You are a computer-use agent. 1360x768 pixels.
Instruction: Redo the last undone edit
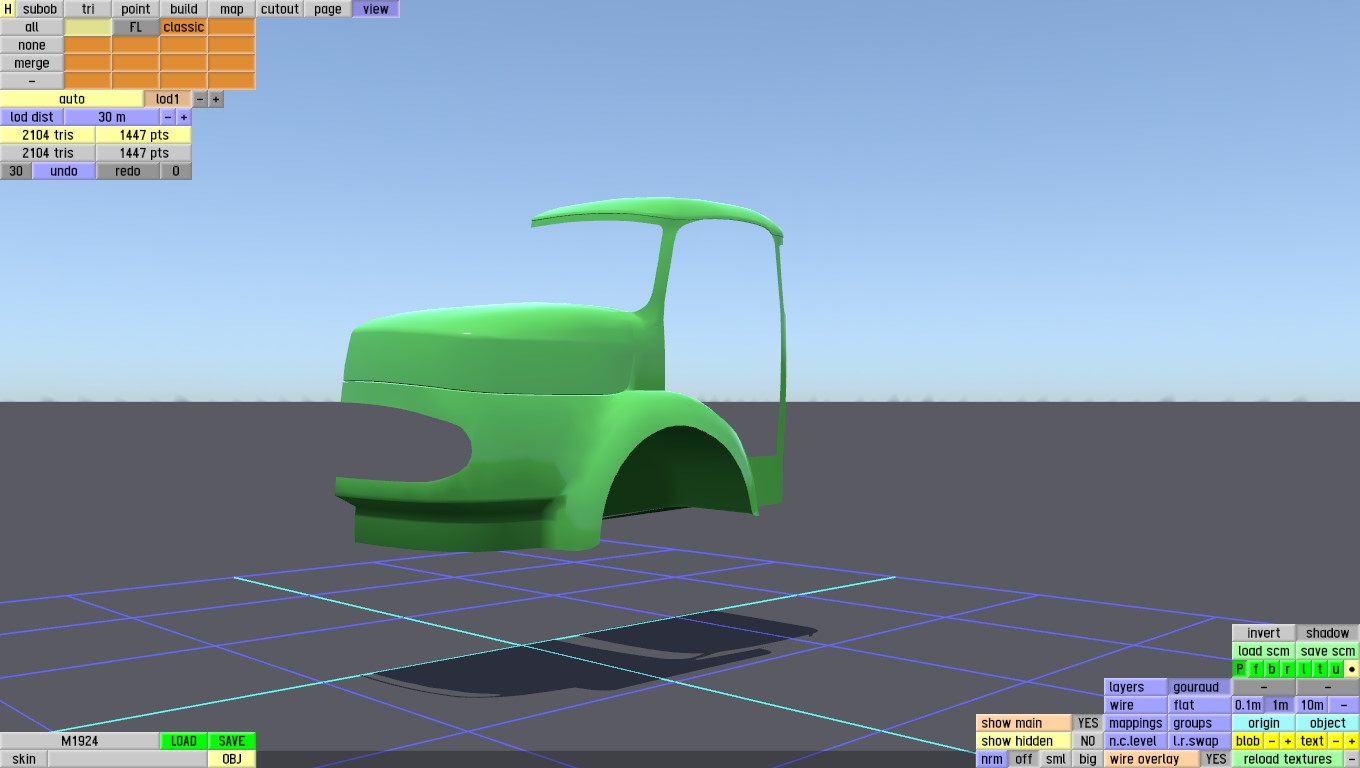pyautogui.click(x=128, y=171)
